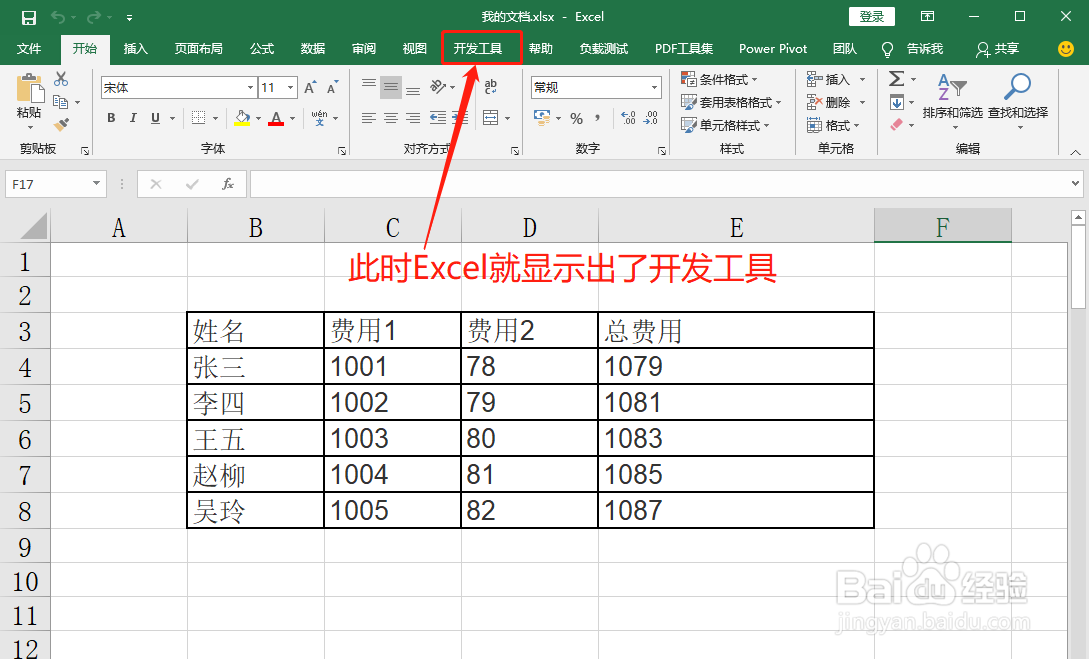Switch to the Power Pivot tab
The image size is (1089, 659).
[772, 49]
